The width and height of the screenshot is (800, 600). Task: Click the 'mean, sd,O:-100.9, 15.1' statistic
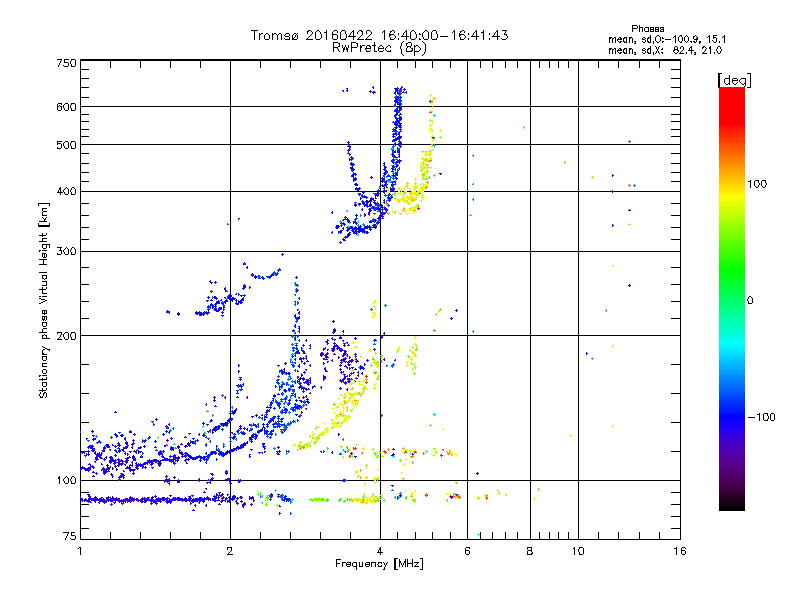(x=667, y=39)
